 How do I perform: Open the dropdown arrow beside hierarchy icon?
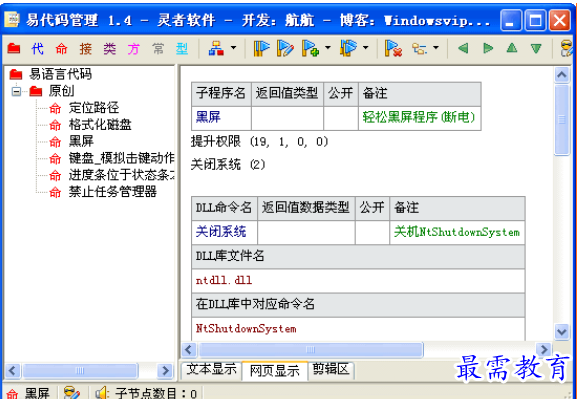point(233,48)
